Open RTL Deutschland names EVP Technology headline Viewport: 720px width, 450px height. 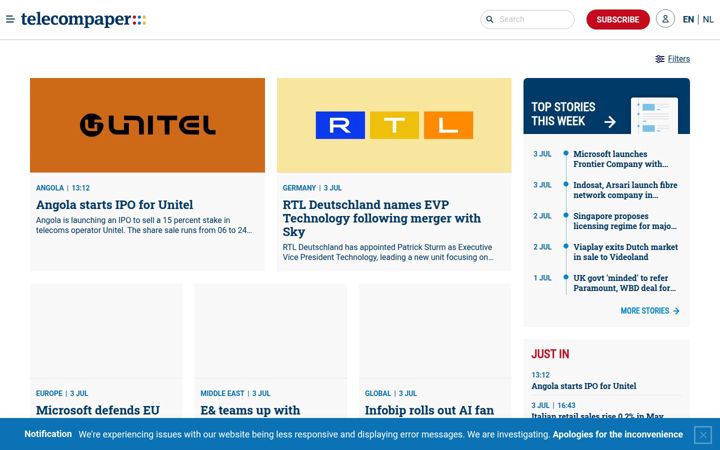click(x=382, y=218)
